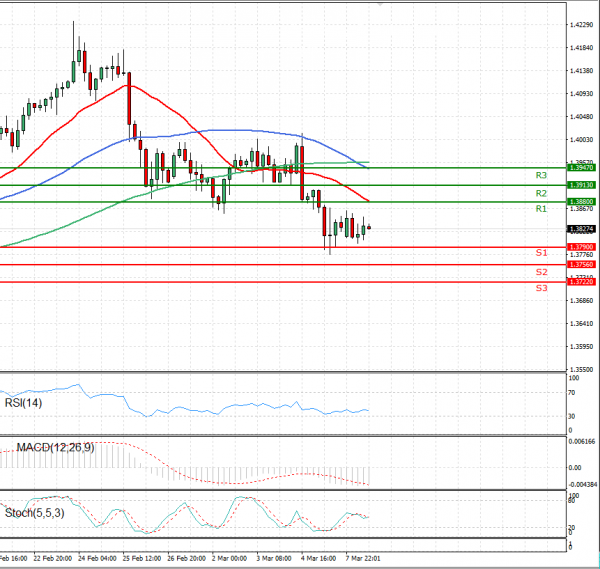Click the 1.42290 price axis value
This screenshot has width=600, height=569.
(x=581, y=25)
